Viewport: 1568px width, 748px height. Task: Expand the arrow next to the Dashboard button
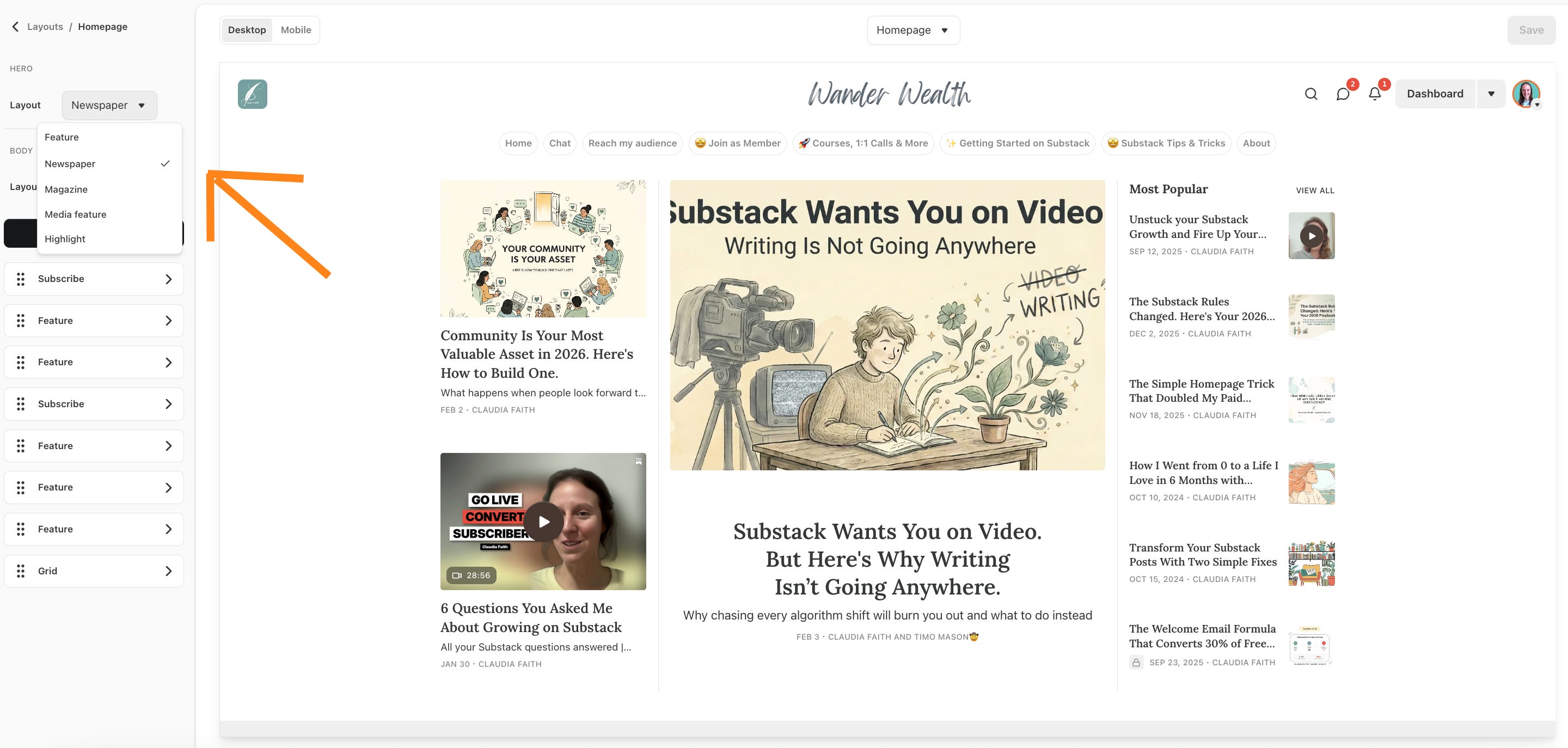coord(1491,94)
